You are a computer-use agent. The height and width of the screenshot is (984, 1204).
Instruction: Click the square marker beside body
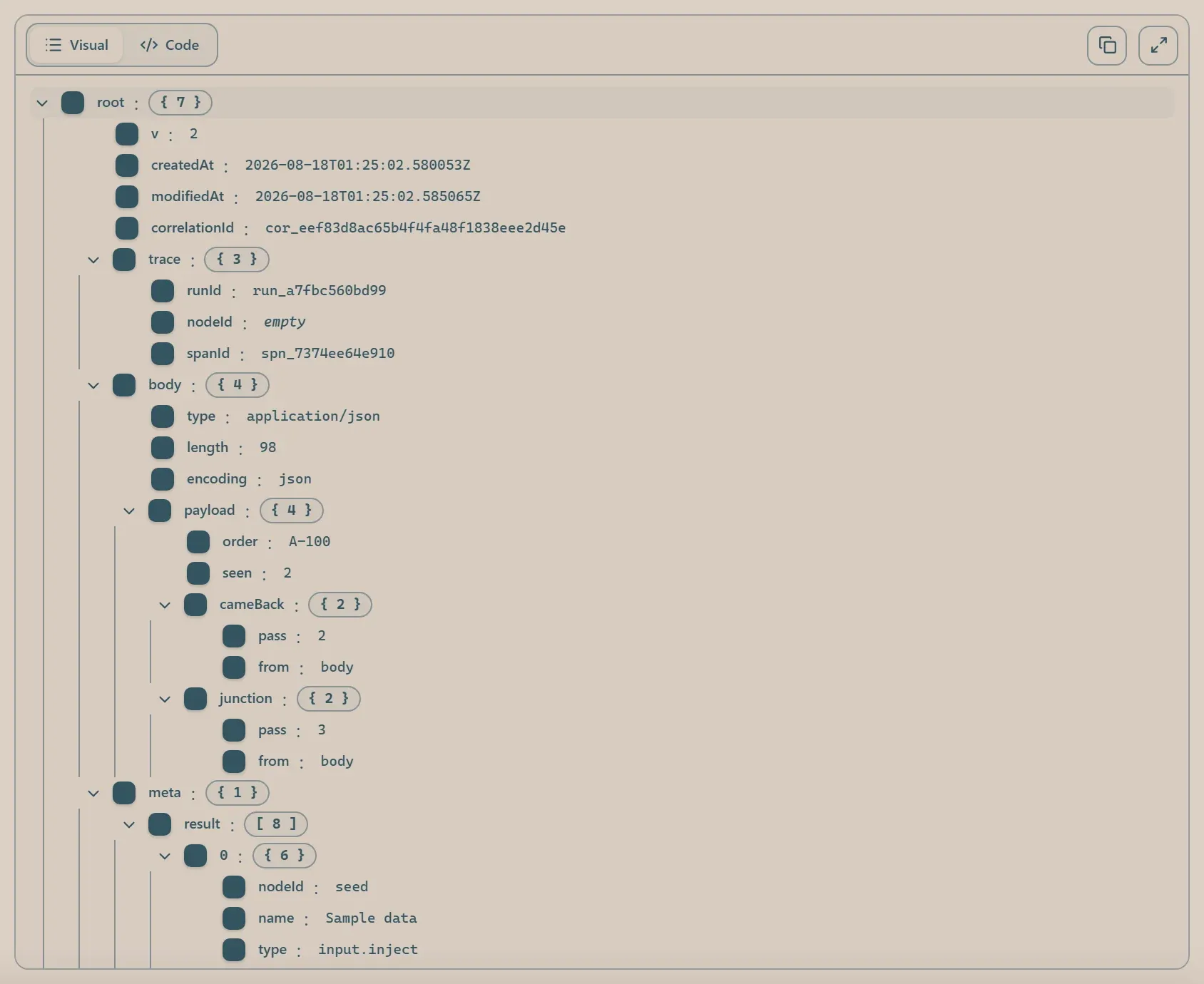pyautogui.click(x=124, y=385)
